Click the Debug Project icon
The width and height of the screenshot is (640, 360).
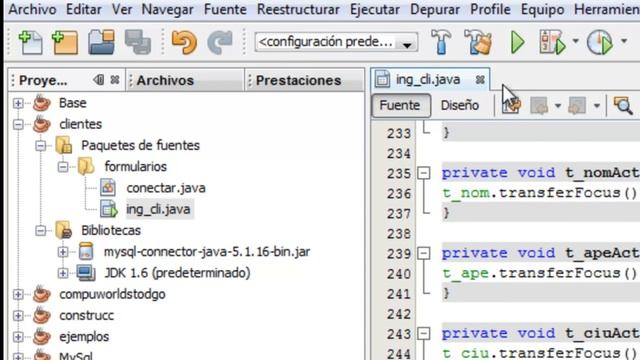(553, 42)
